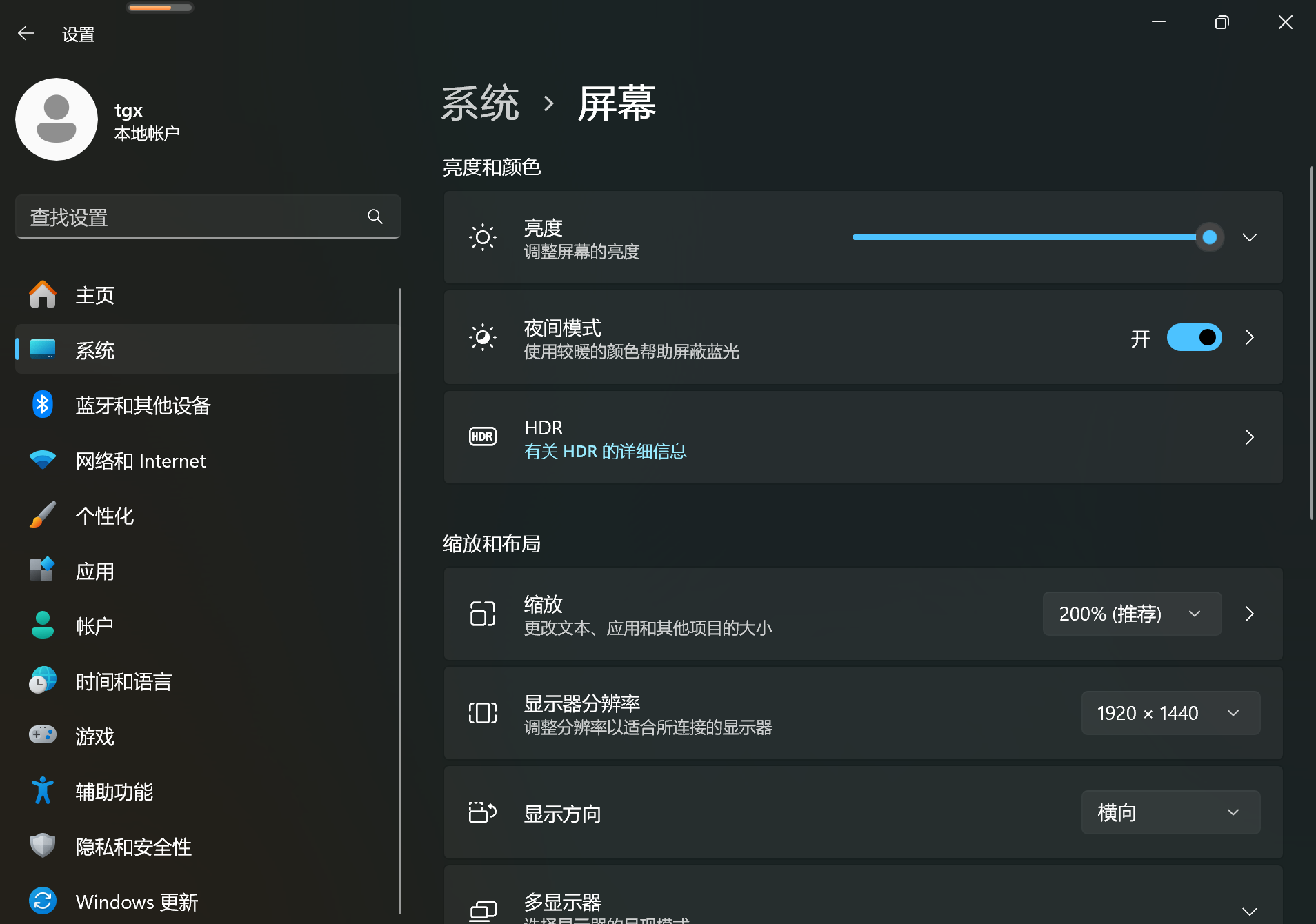
Task: Click the Accessibility (辅助功能) icon
Action: click(x=43, y=791)
